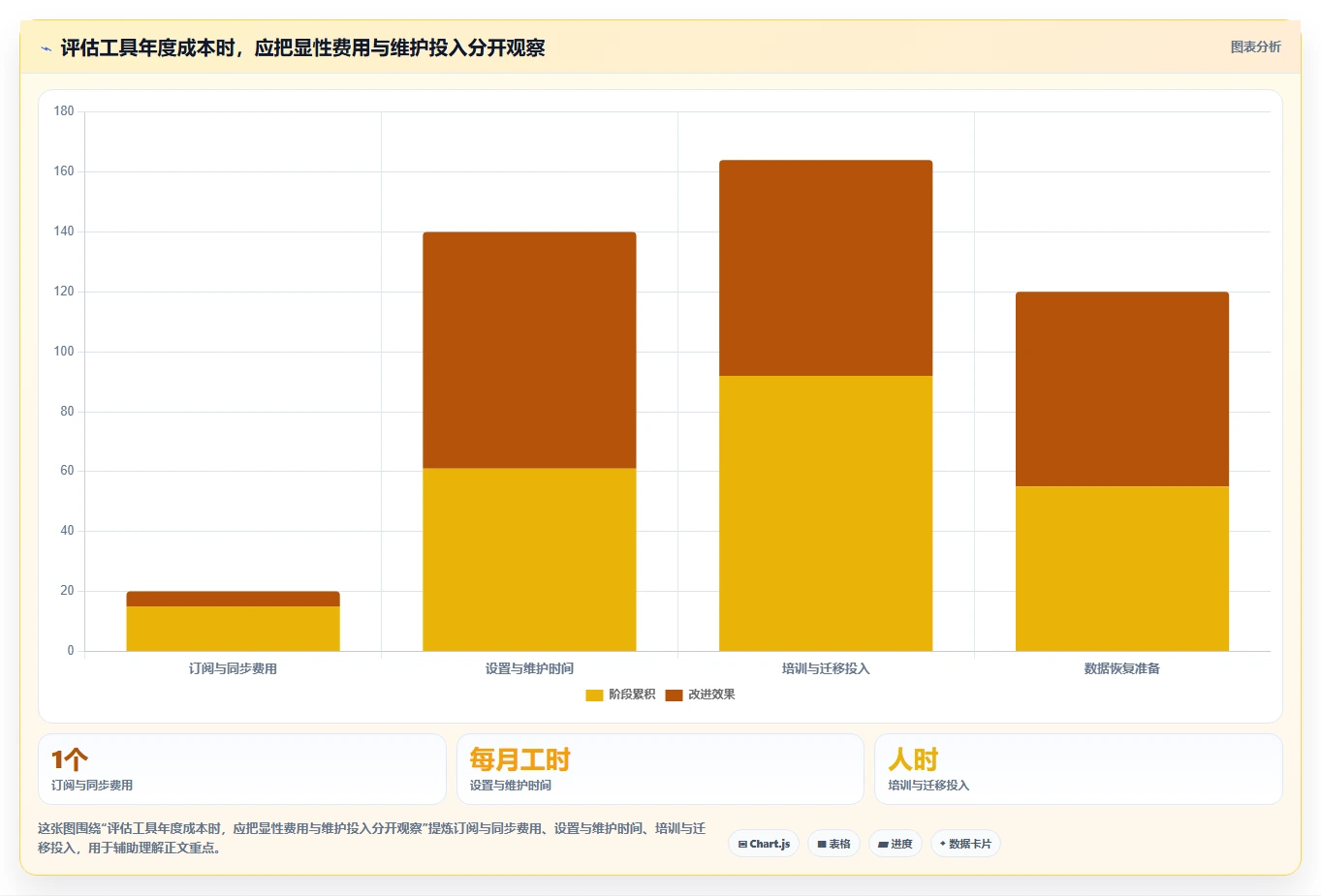Select the Chart.js tag chip

click(764, 844)
